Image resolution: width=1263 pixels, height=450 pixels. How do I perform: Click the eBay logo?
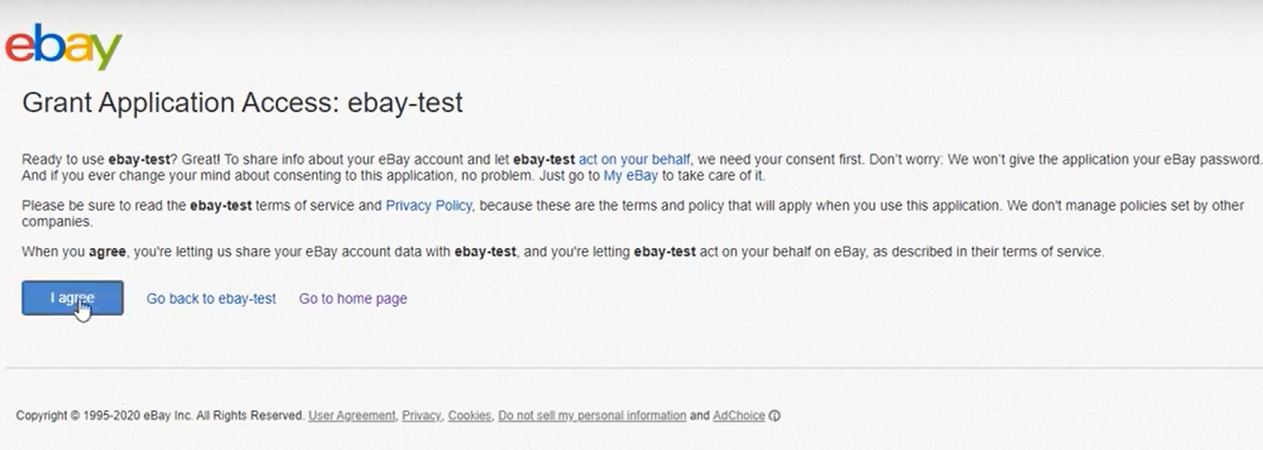tap(63, 47)
